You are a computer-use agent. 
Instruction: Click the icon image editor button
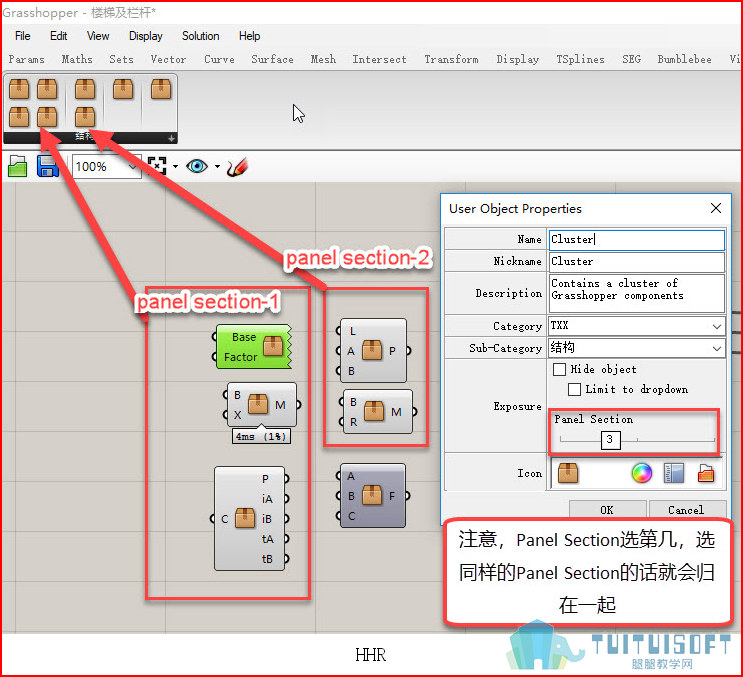tap(674, 473)
